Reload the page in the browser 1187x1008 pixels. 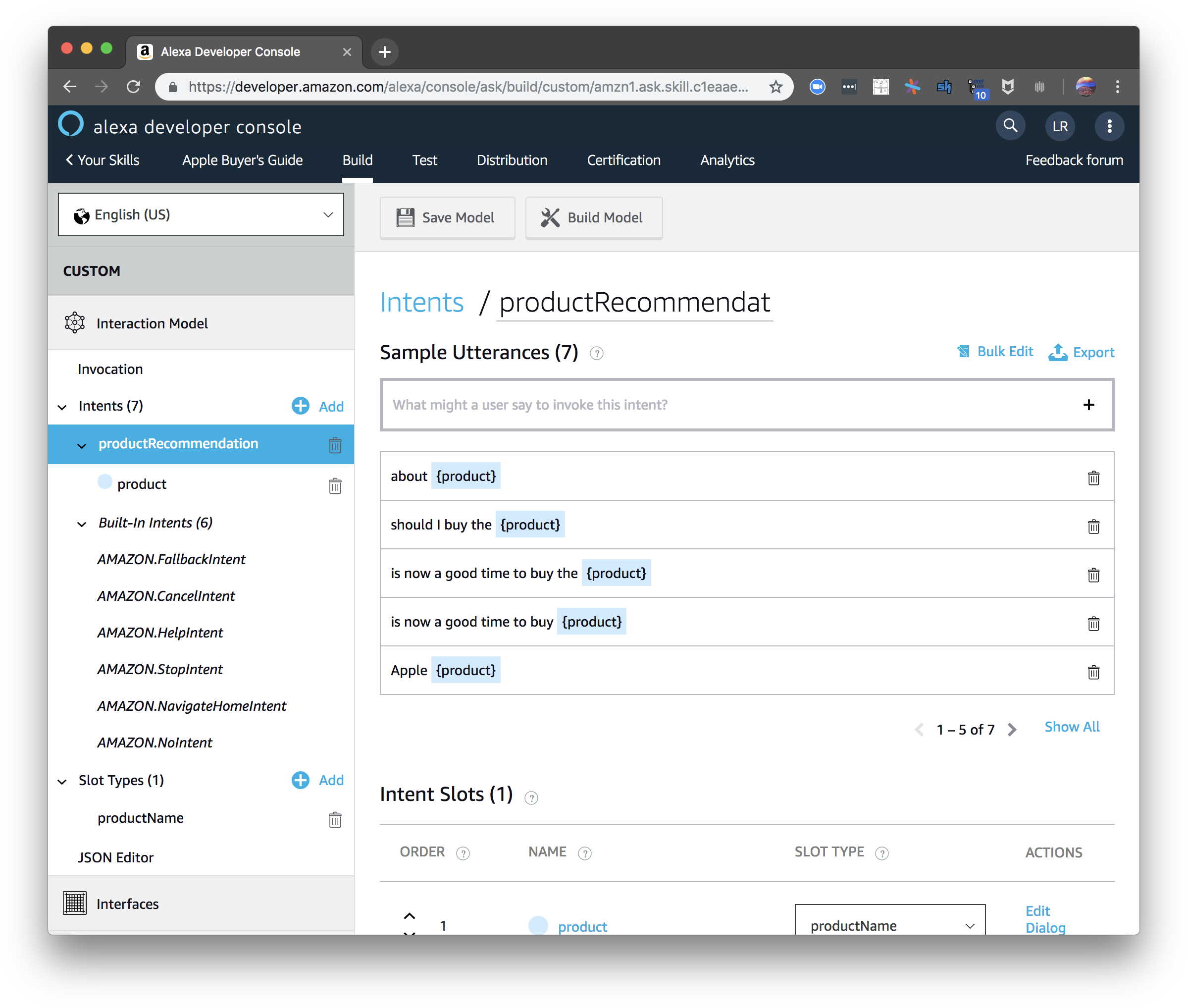134,87
